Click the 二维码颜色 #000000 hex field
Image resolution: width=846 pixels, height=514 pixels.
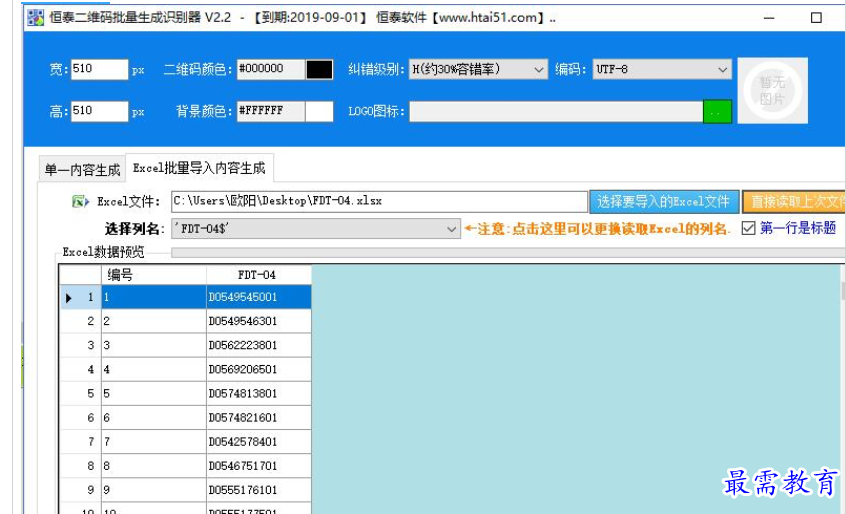point(271,69)
